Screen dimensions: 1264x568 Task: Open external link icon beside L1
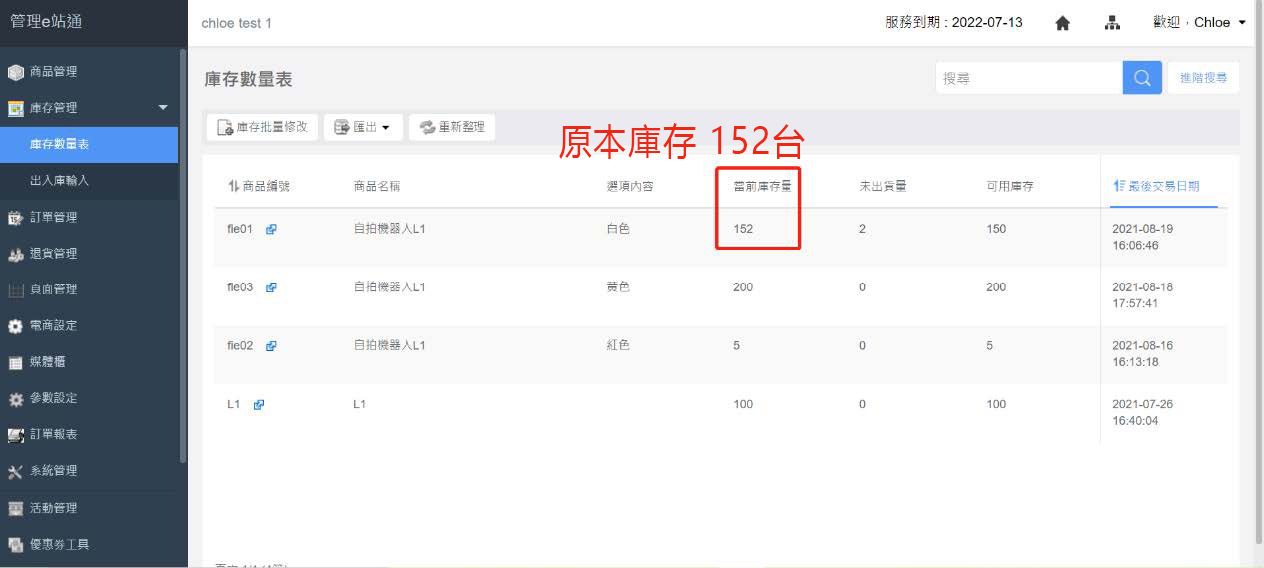259,405
